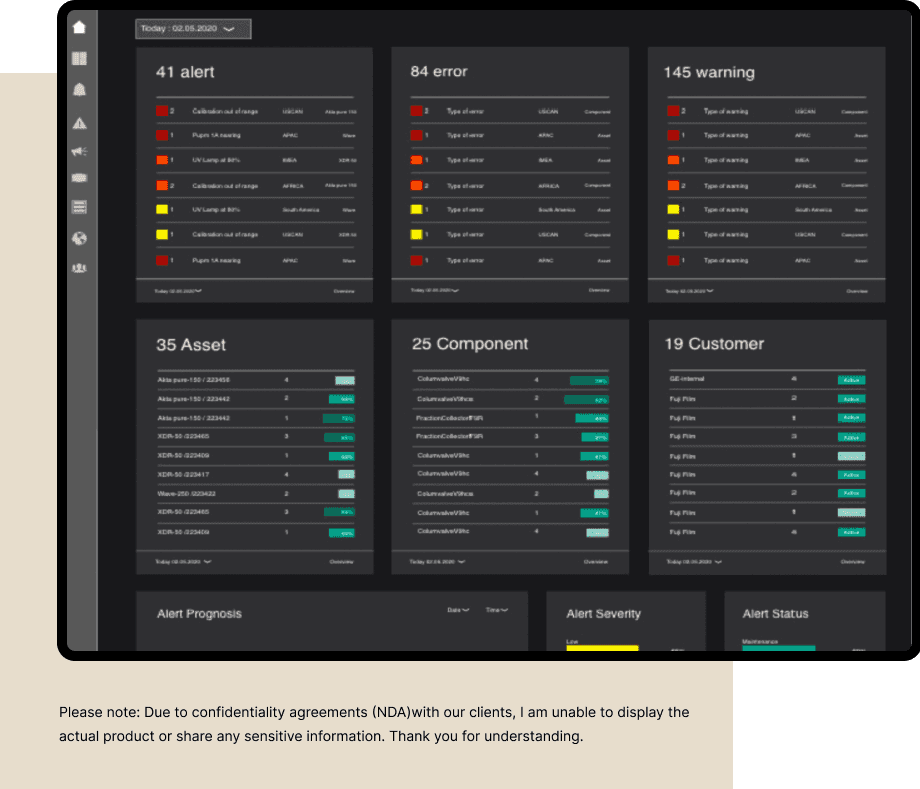
Task: Go to the Home icon in the sidebar
Action: [x=79, y=27]
